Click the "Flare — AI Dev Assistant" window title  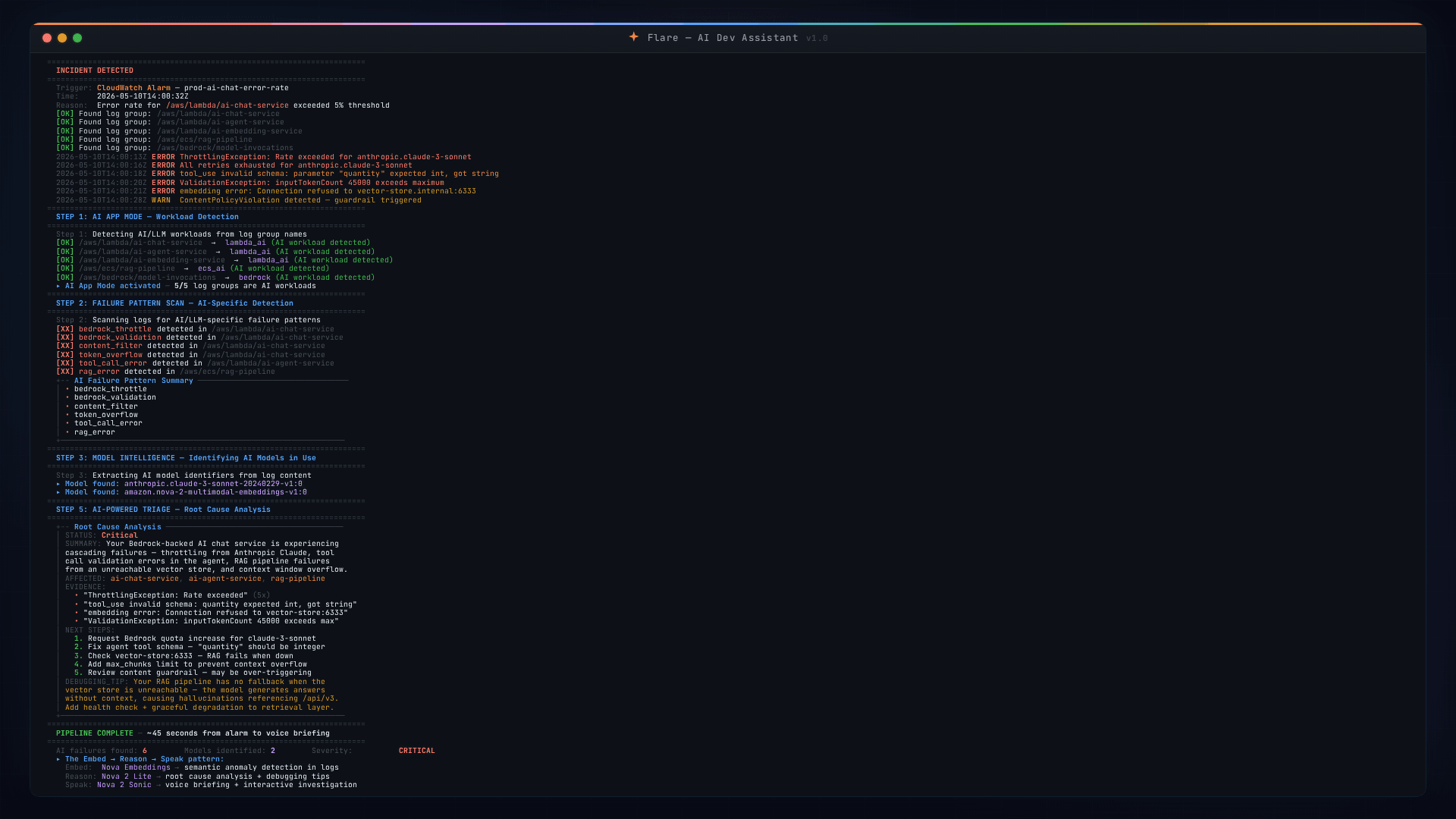point(723,38)
